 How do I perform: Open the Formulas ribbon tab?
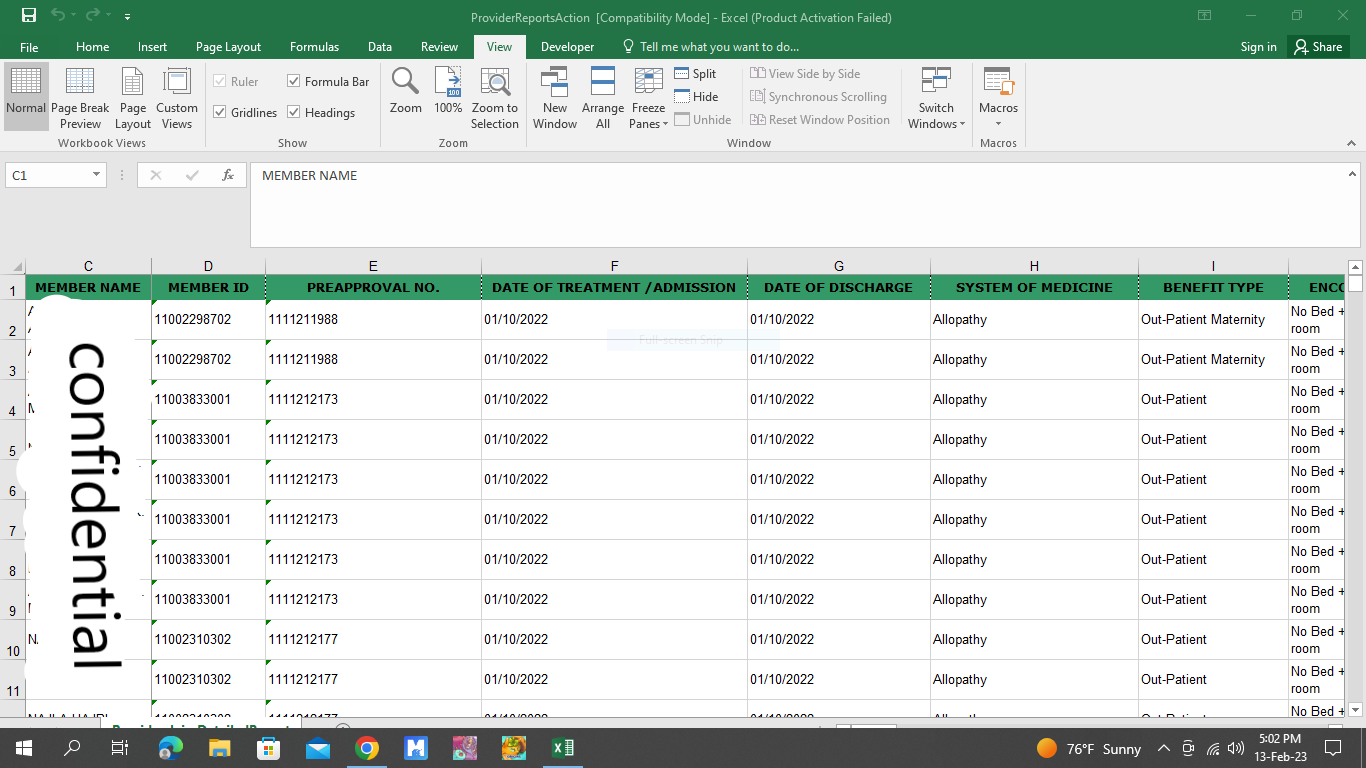[x=314, y=47]
